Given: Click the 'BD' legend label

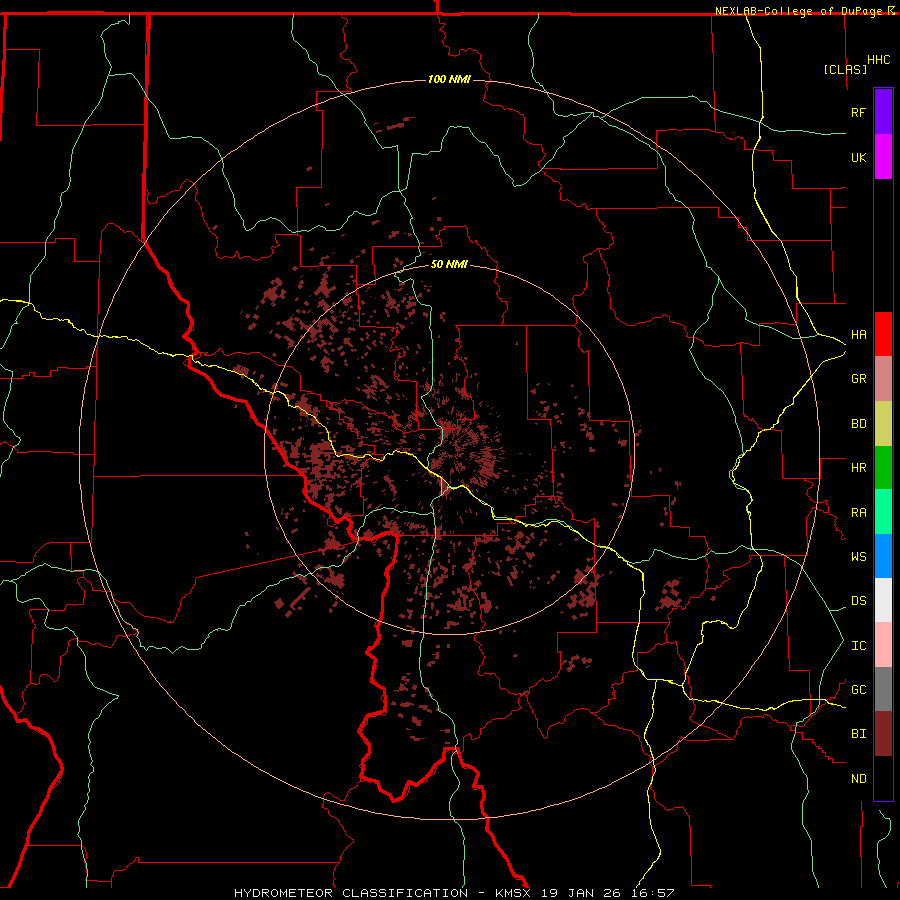Looking at the screenshot, I should point(858,424).
